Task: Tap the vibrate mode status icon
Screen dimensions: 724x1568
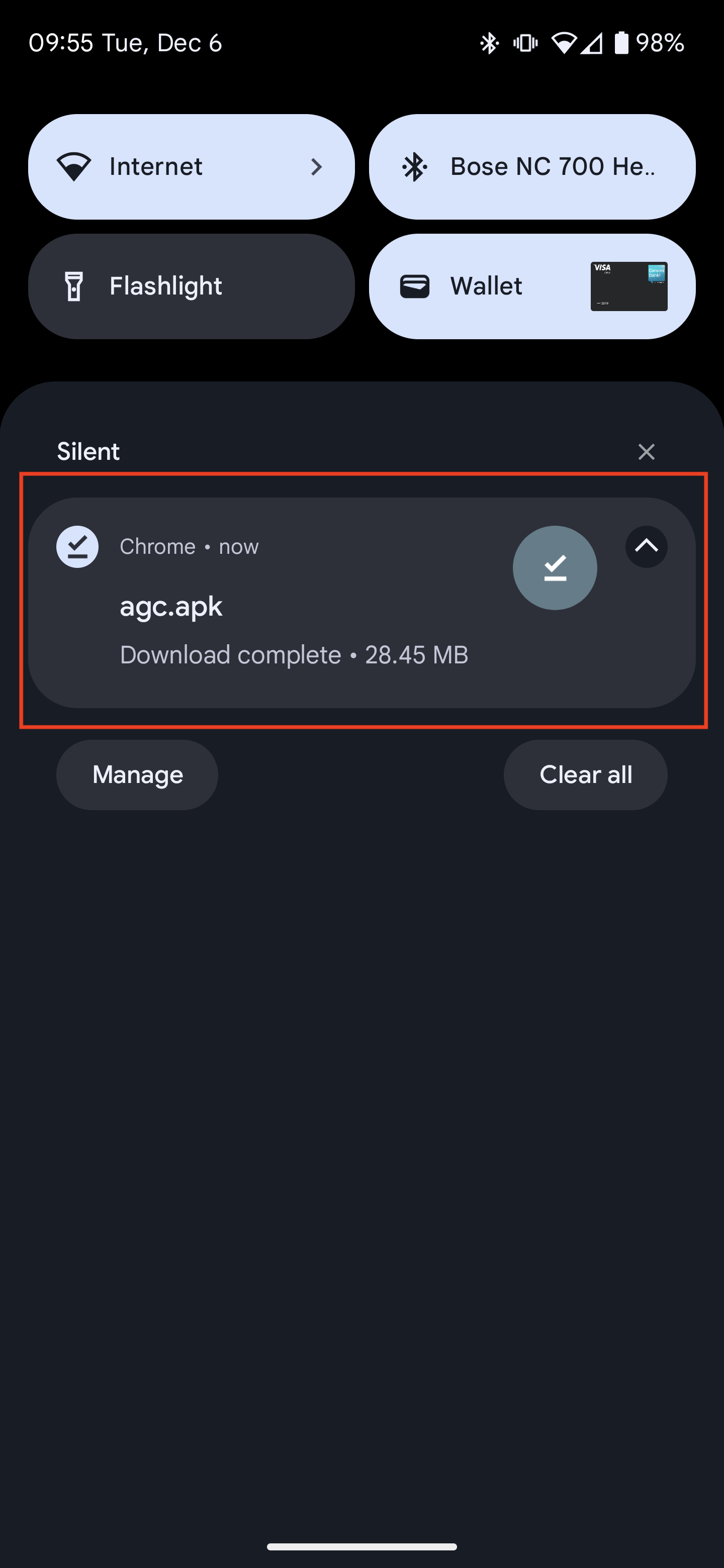Action: (525, 43)
